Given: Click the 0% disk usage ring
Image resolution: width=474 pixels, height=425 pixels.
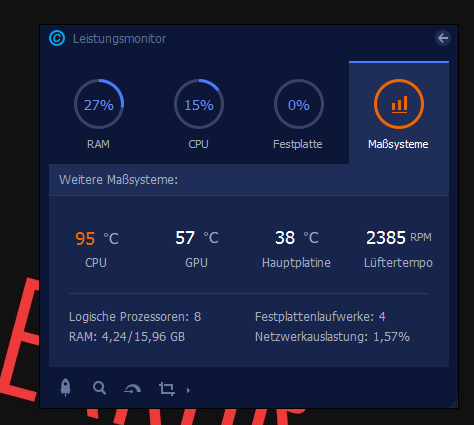Looking at the screenshot, I should point(299,104).
